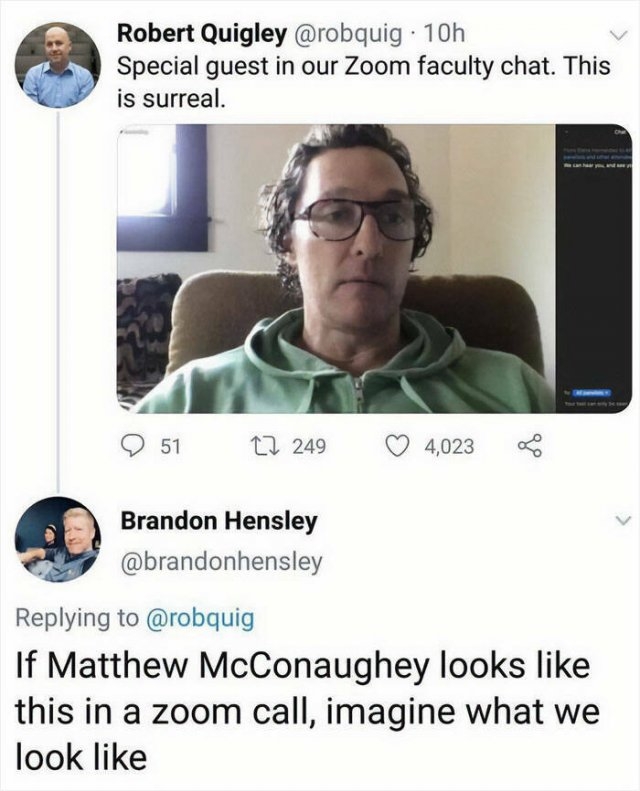This screenshot has height=791, width=640.
Task: Open the chevron menu on Brandon Hensley's reply
Action: pos(621,521)
